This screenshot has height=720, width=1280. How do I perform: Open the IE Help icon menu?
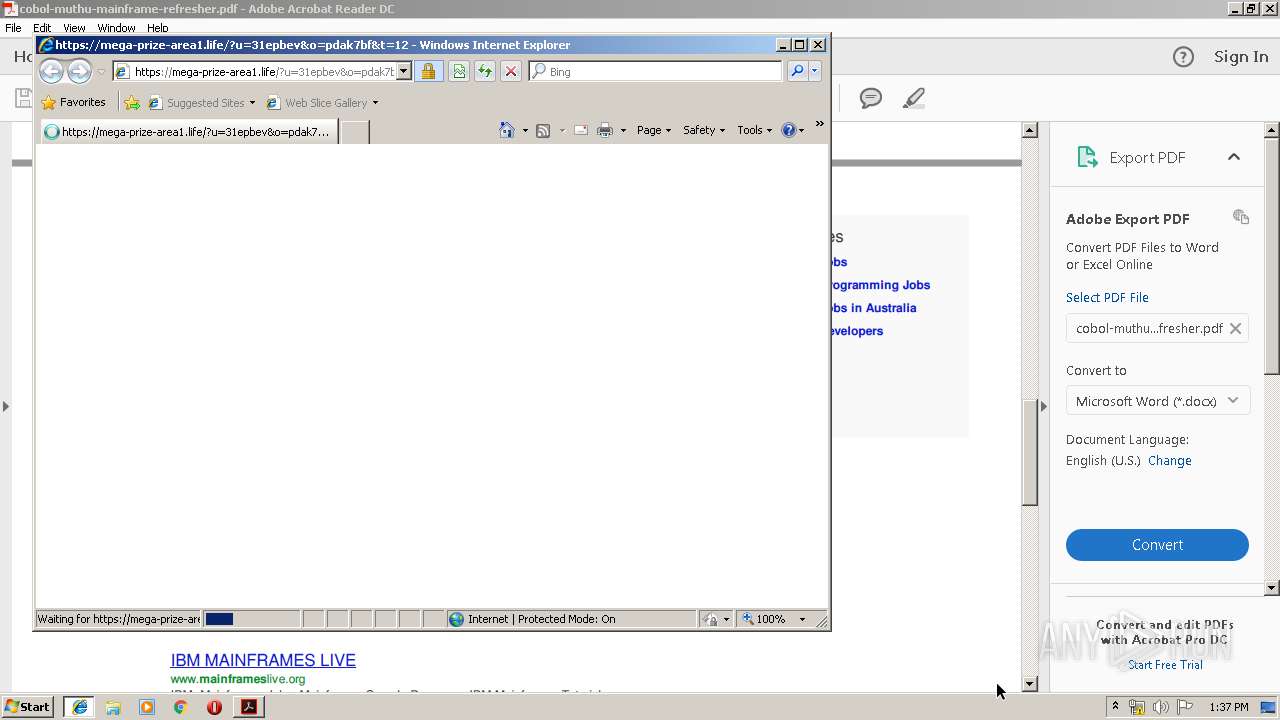pyautogui.click(x=793, y=130)
